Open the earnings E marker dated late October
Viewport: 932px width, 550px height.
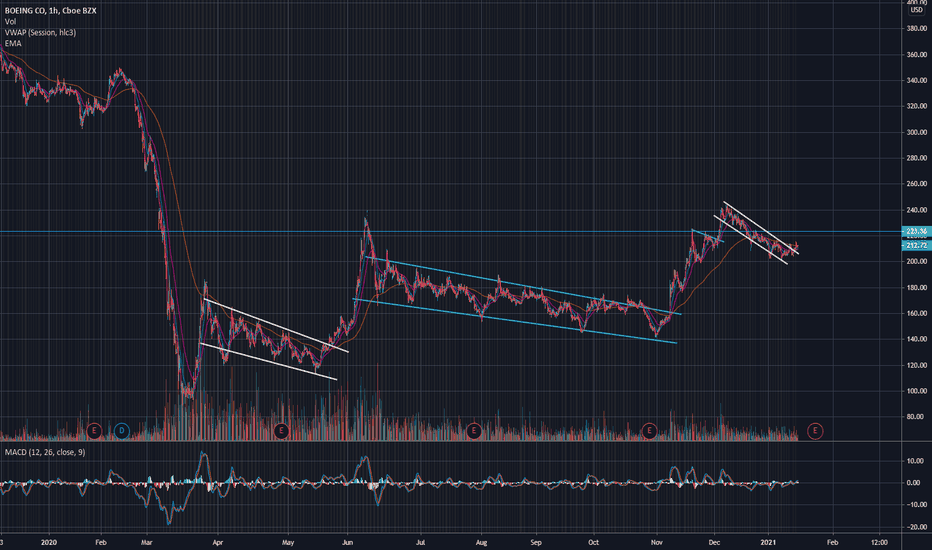[x=649, y=430]
